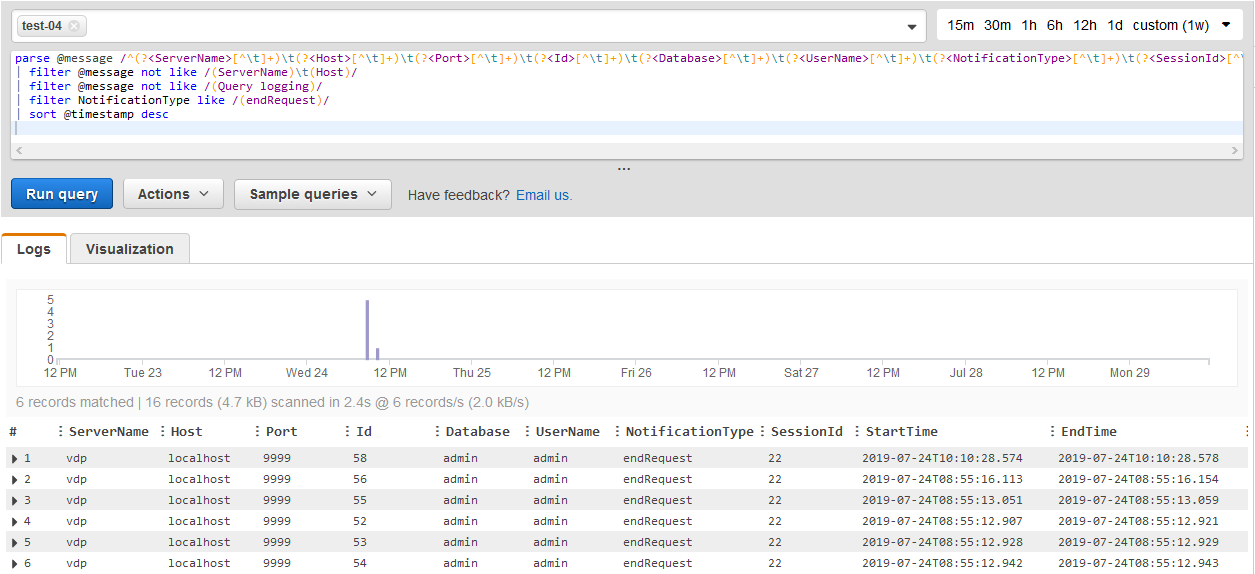
Task: Expand log record row 2
Action: point(15,479)
